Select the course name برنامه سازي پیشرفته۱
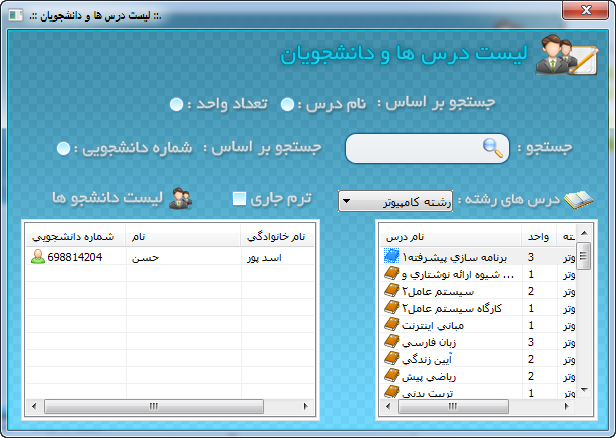 pos(455,258)
